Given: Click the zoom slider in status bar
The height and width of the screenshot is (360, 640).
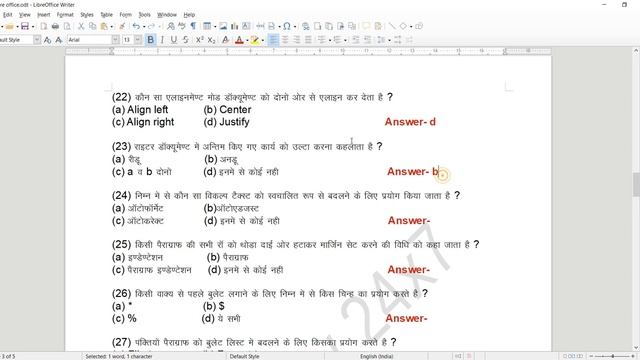Looking at the screenshot, I should (611, 356).
